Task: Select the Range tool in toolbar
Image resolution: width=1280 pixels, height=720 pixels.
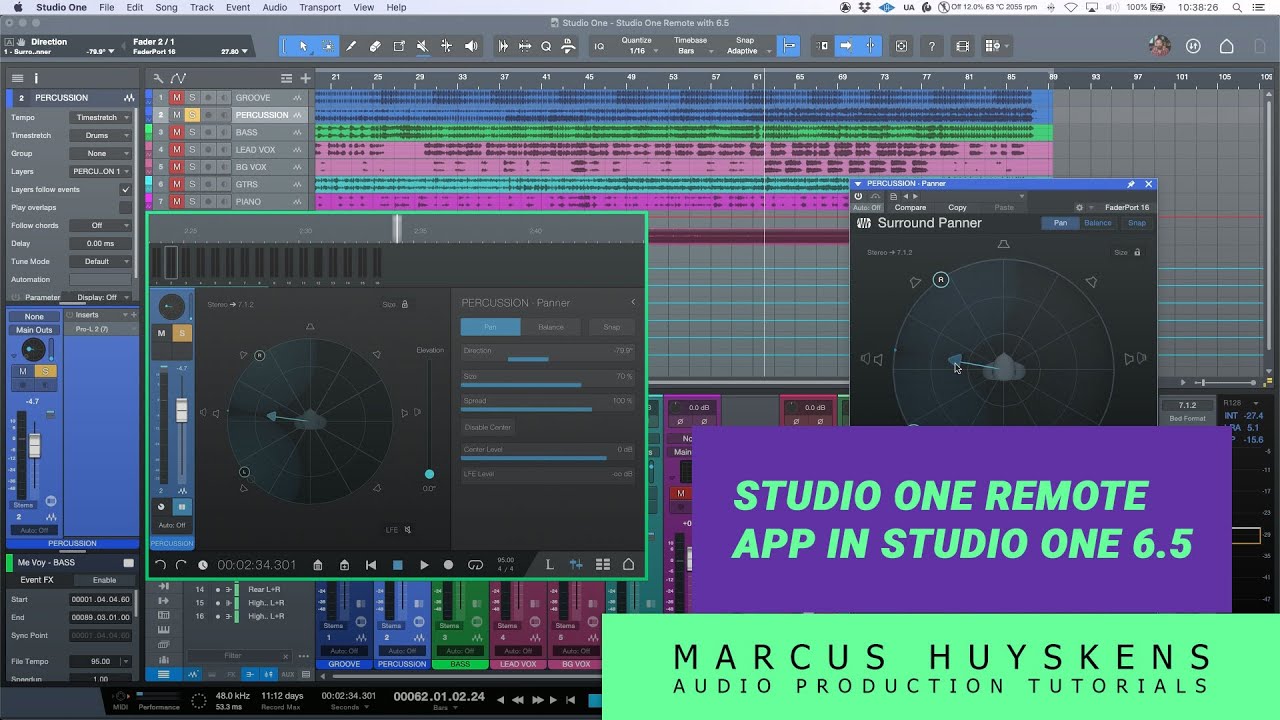Action: [x=328, y=46]
